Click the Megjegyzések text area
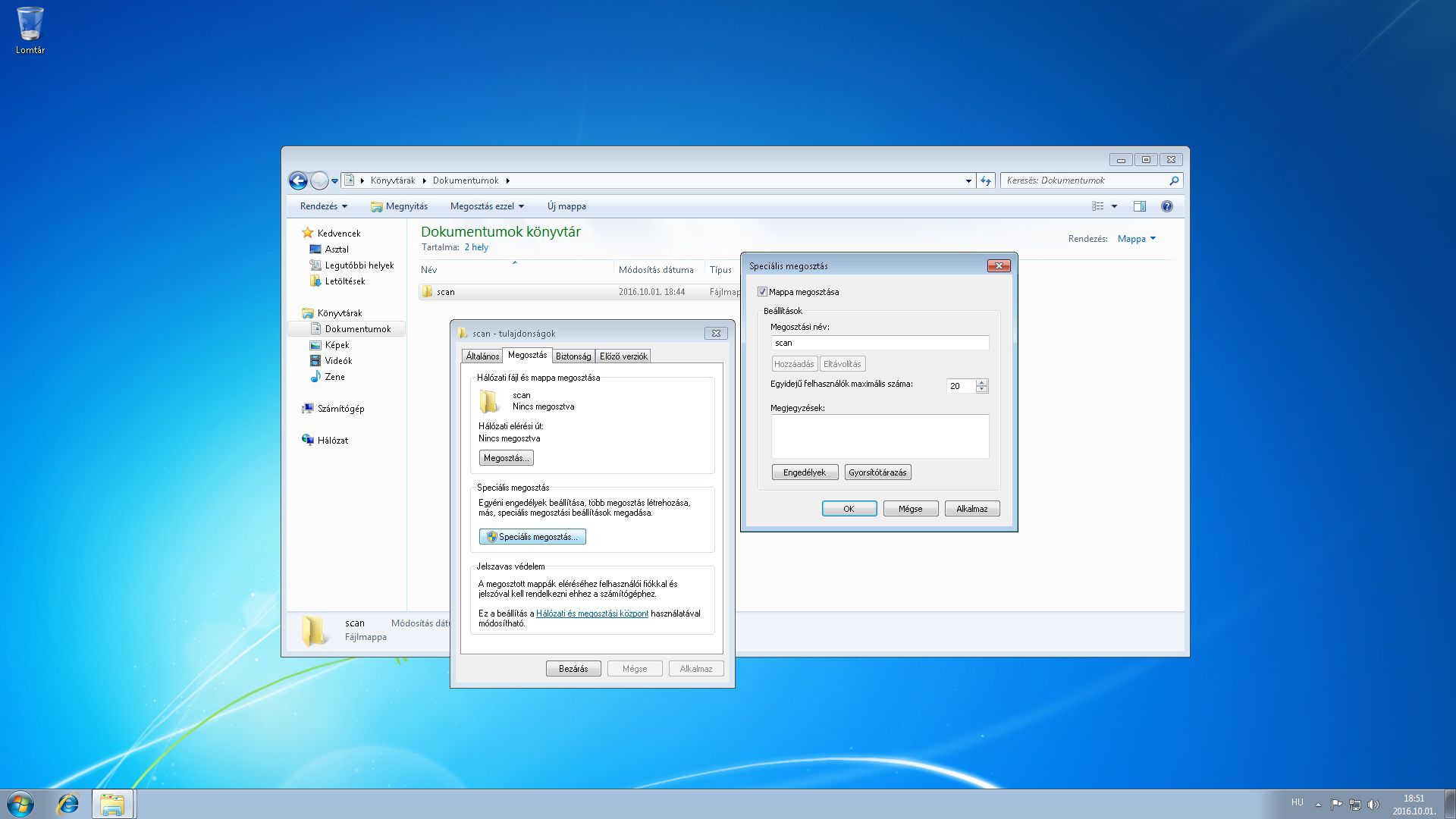The image size is (1456, 819). (x=880, y=436)
